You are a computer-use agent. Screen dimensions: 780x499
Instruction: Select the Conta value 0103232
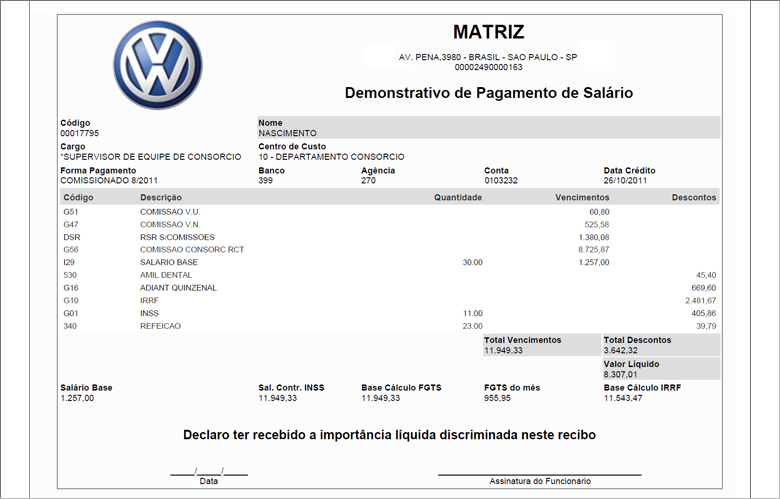(501, 181)
